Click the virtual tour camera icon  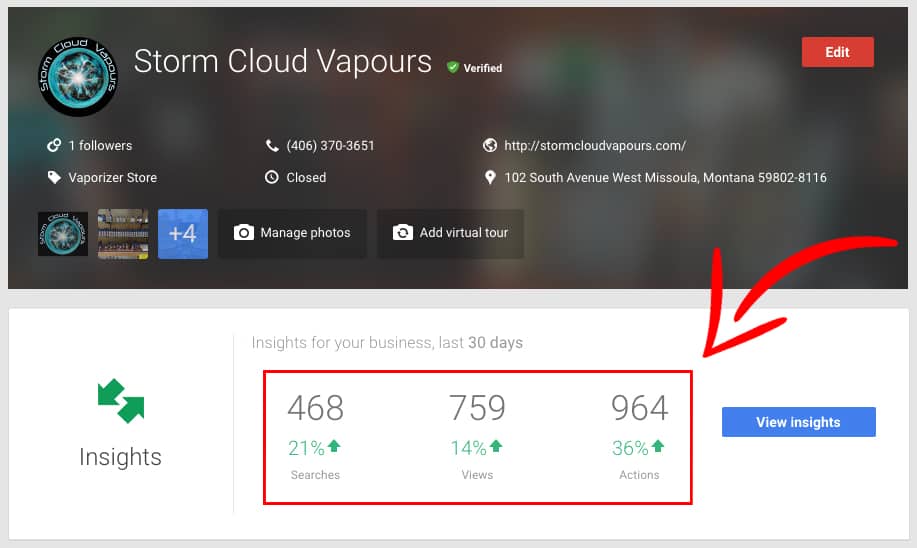point(403,233)
